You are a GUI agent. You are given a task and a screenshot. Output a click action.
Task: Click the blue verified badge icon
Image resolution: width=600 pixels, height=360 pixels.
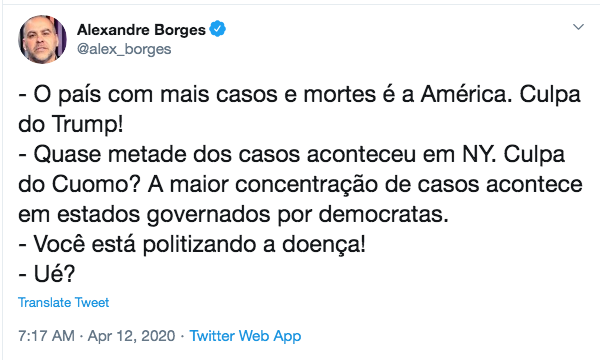(x=217, y=29)
